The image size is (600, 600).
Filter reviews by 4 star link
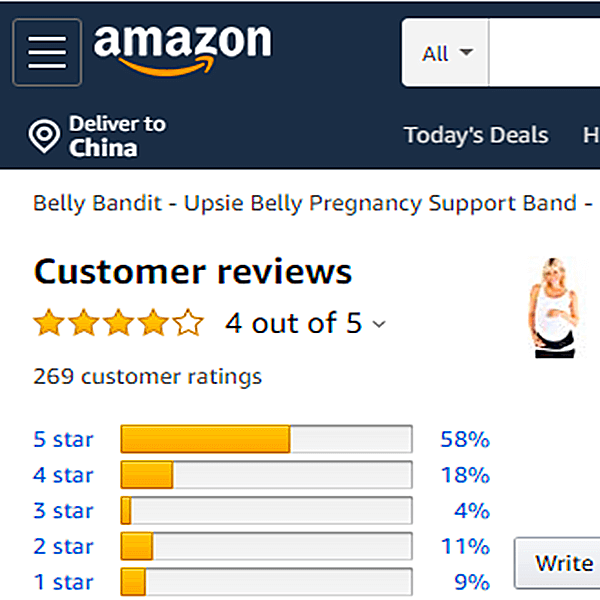63,475
